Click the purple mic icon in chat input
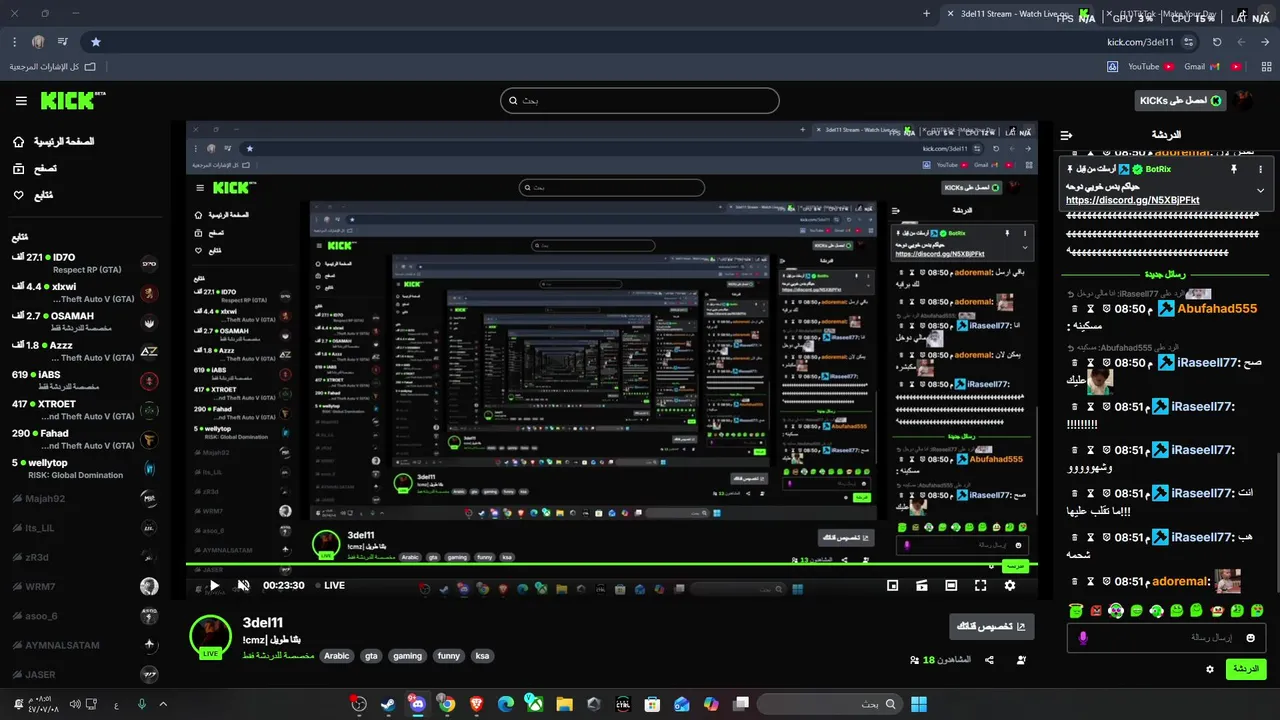 [x=1083, y=638]
